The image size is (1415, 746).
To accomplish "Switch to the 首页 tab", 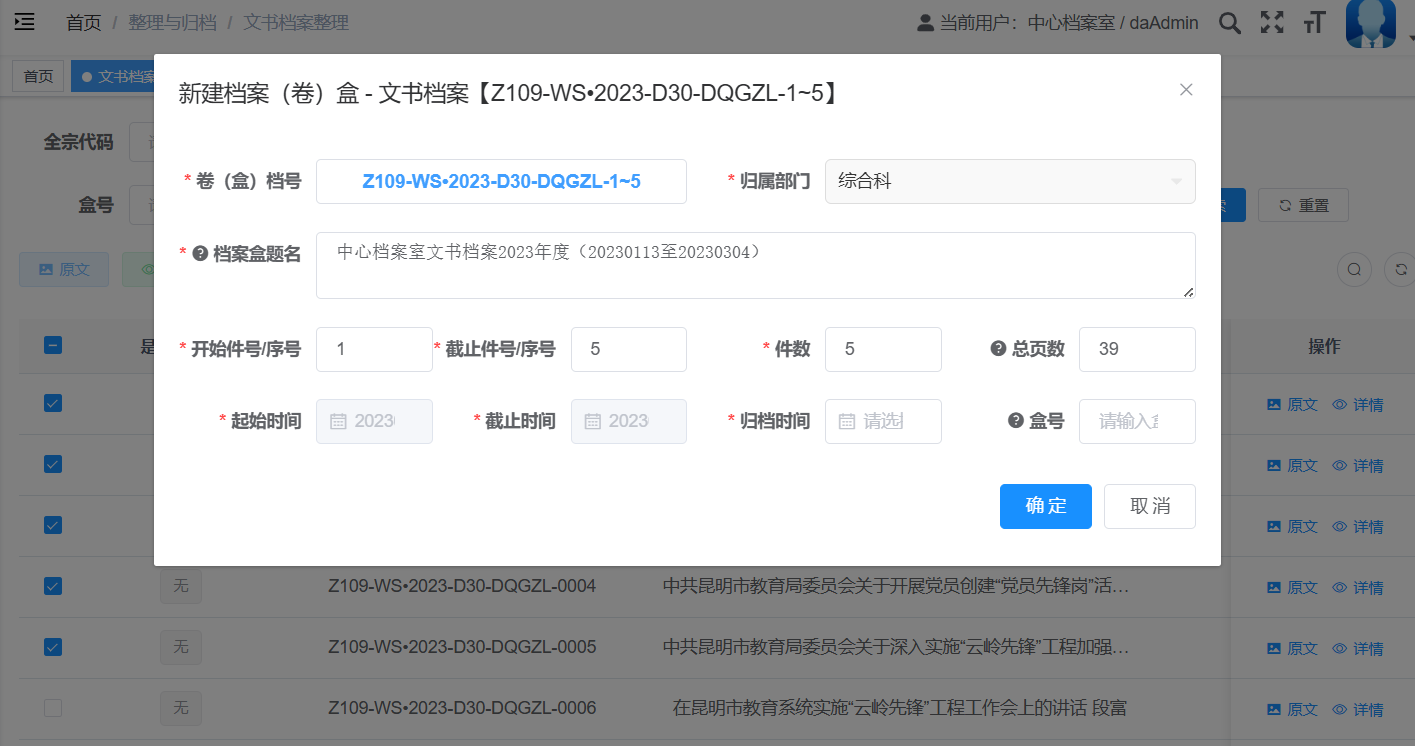I will point(38,76).
